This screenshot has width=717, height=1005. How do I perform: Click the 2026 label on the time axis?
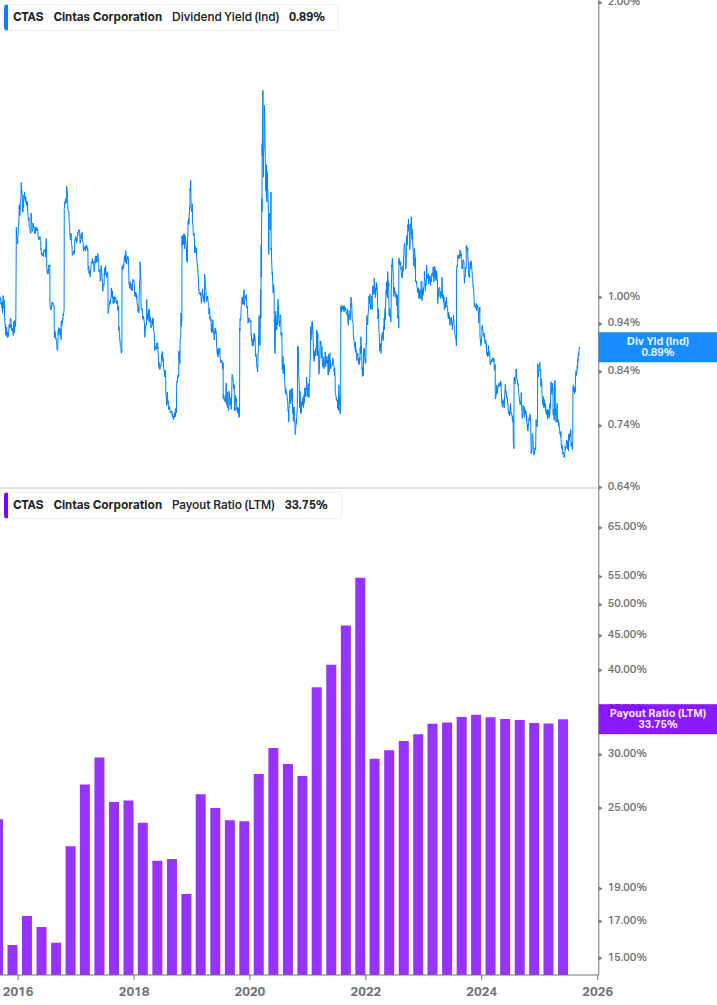[597, 992]
